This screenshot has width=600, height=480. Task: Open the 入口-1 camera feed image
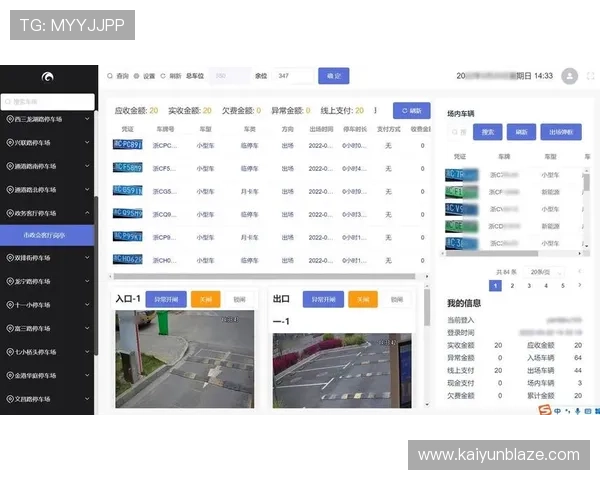pos(184,359)
